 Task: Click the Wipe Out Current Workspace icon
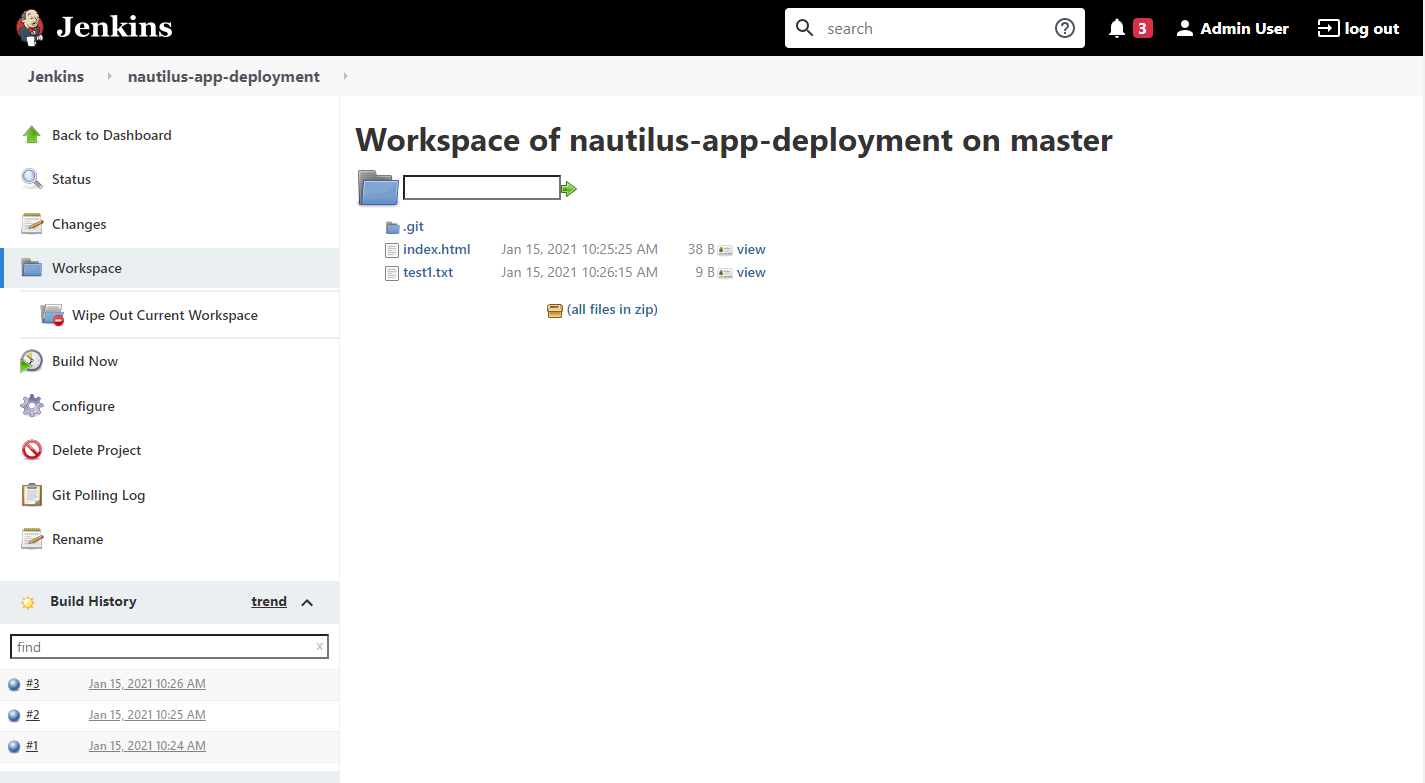(x=52, y=315)
